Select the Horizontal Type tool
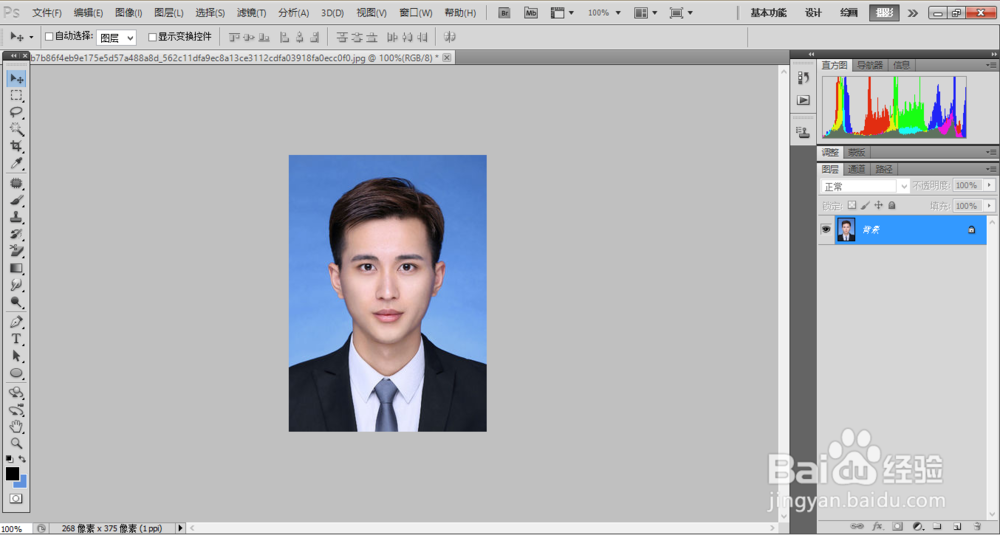Image resolution: width=1000 pixels, height=535 pixels. point(16,339)
